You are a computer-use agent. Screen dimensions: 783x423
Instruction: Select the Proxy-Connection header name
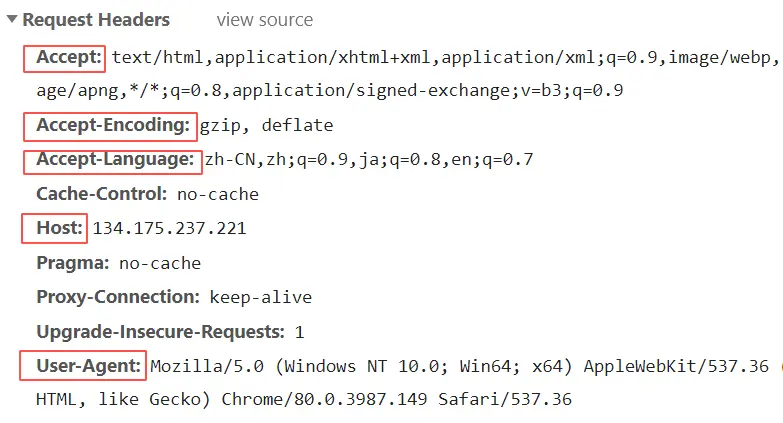[x=118, y=297]
